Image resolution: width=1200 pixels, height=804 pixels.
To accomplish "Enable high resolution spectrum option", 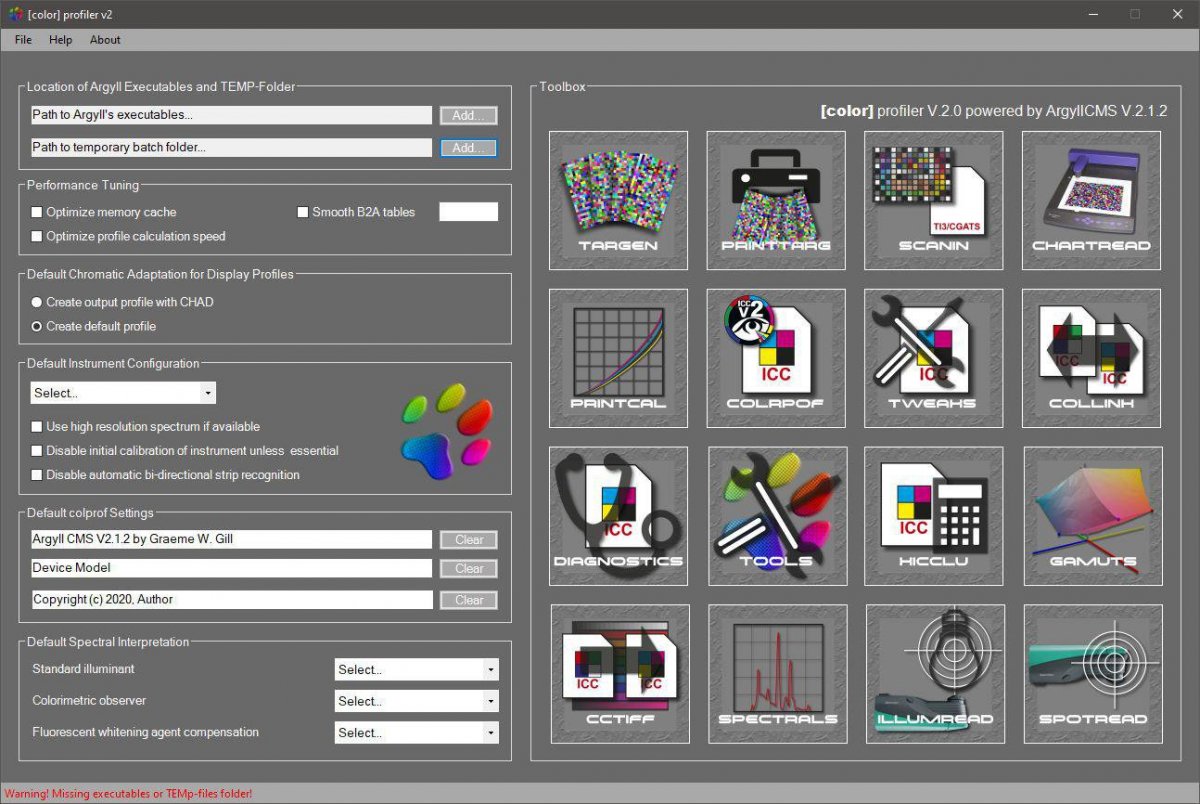I will click(38, 427).
